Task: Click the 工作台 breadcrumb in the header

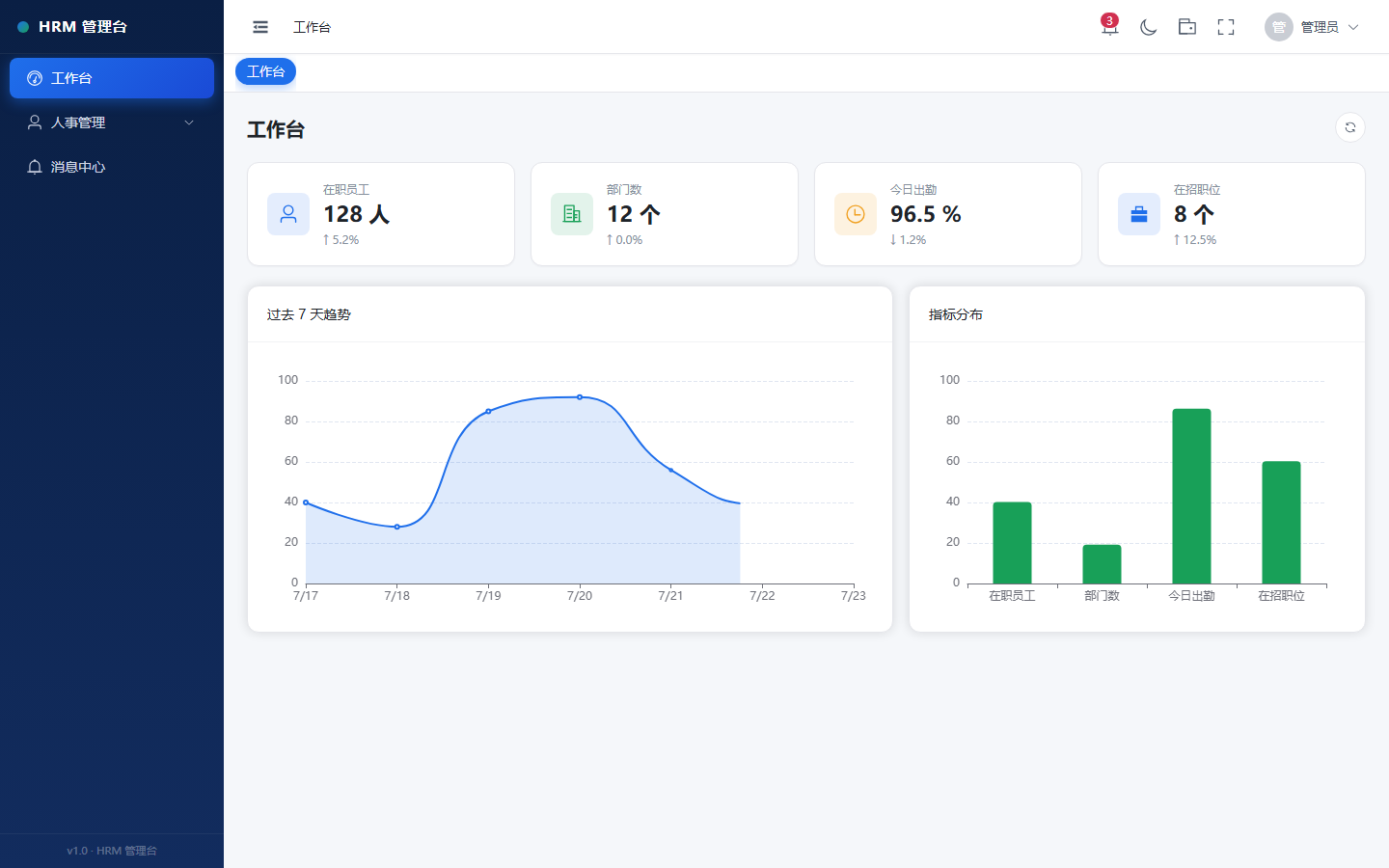Action: (312, 27)
